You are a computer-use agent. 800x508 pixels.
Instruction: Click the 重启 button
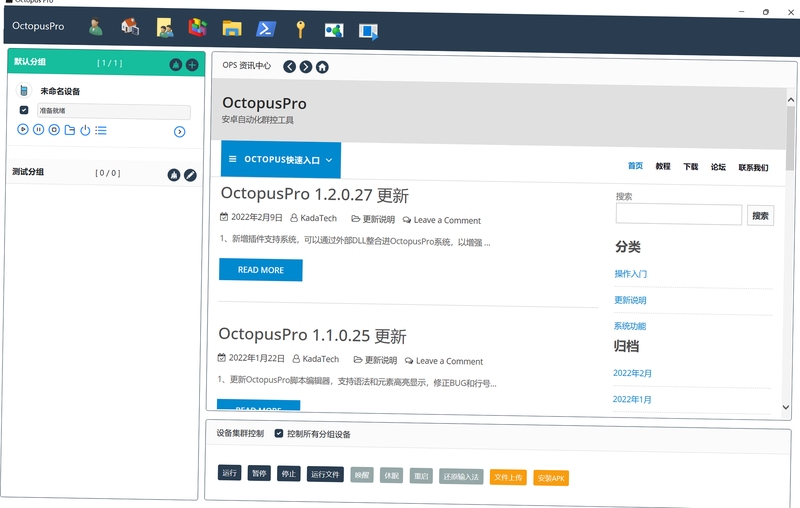tap(421, 476)
